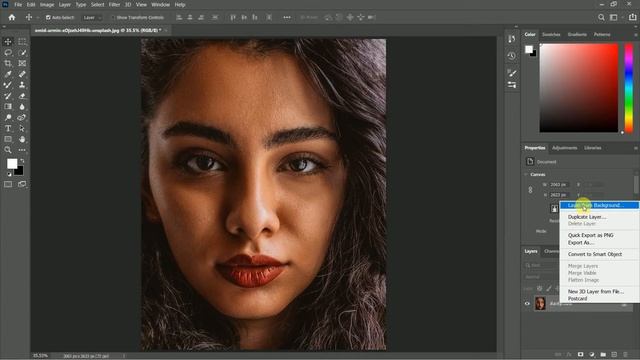Select the Lasso tool

(8, 53)
